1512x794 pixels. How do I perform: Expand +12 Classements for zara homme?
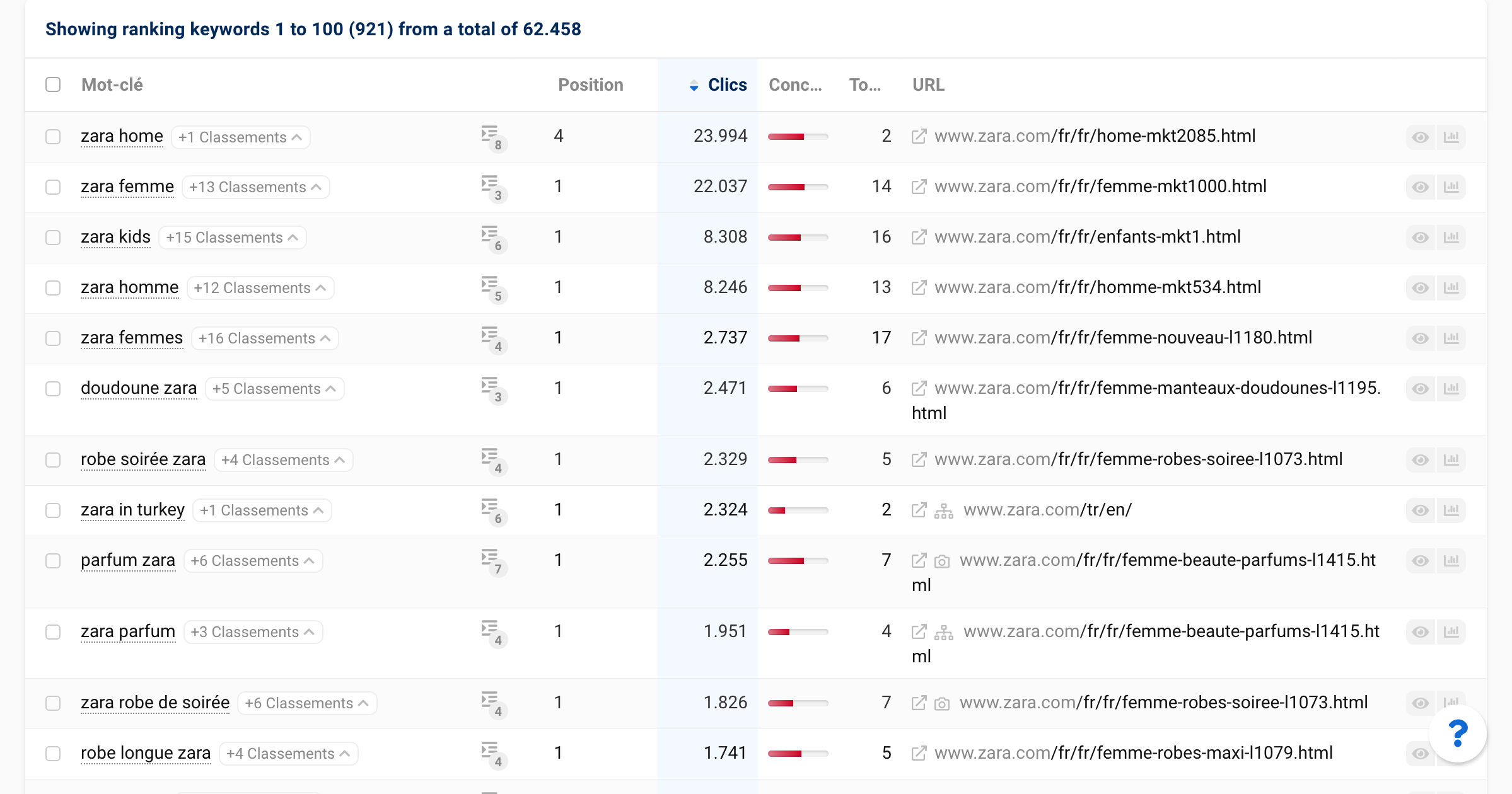click(x=260, y=288)
